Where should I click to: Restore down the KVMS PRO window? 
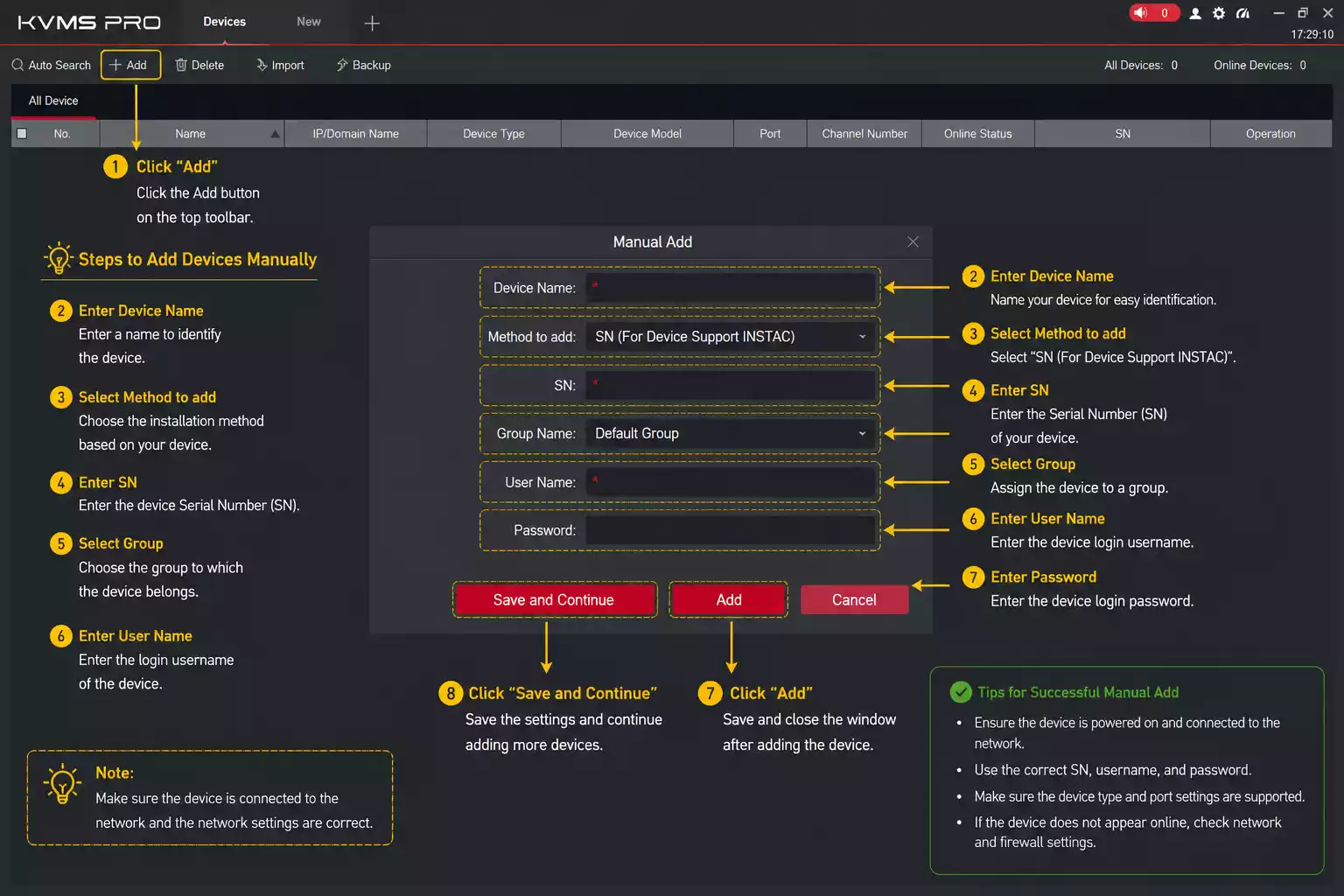(1303, 13)
